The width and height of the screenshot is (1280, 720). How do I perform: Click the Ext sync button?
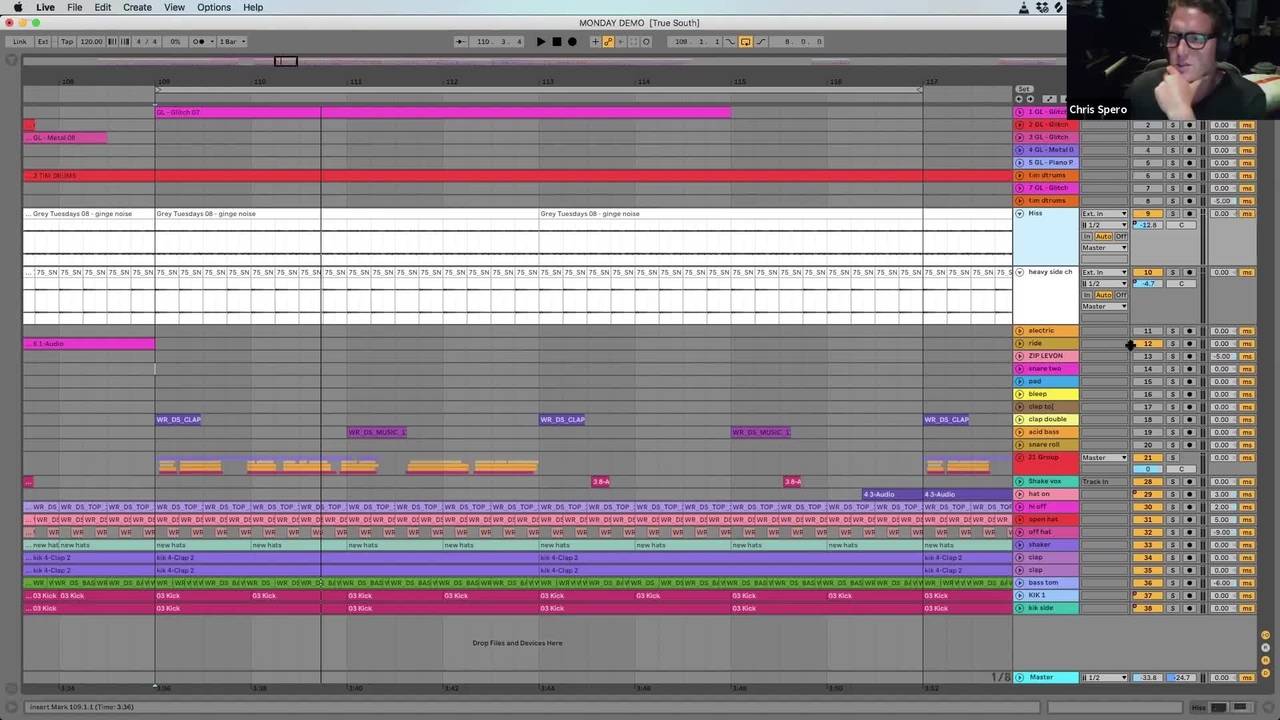coord(43,42)
